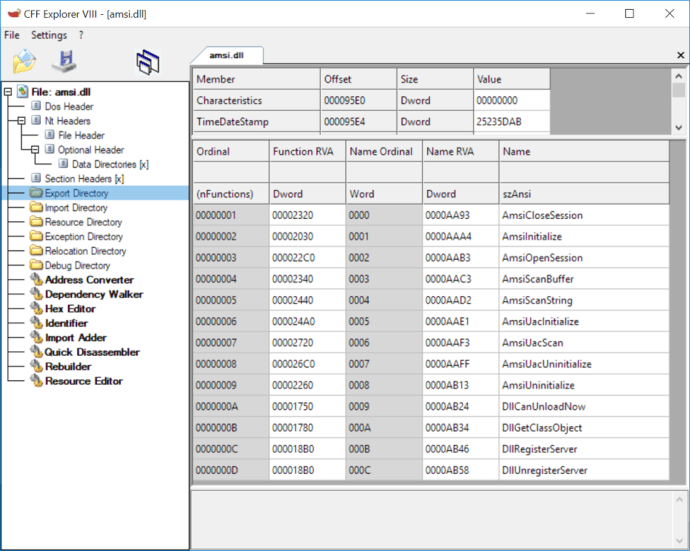The image size is (690, 551).
Task: Switch to the amsi.dll tab
Action: pyautogui.click(x=227, y=55)
